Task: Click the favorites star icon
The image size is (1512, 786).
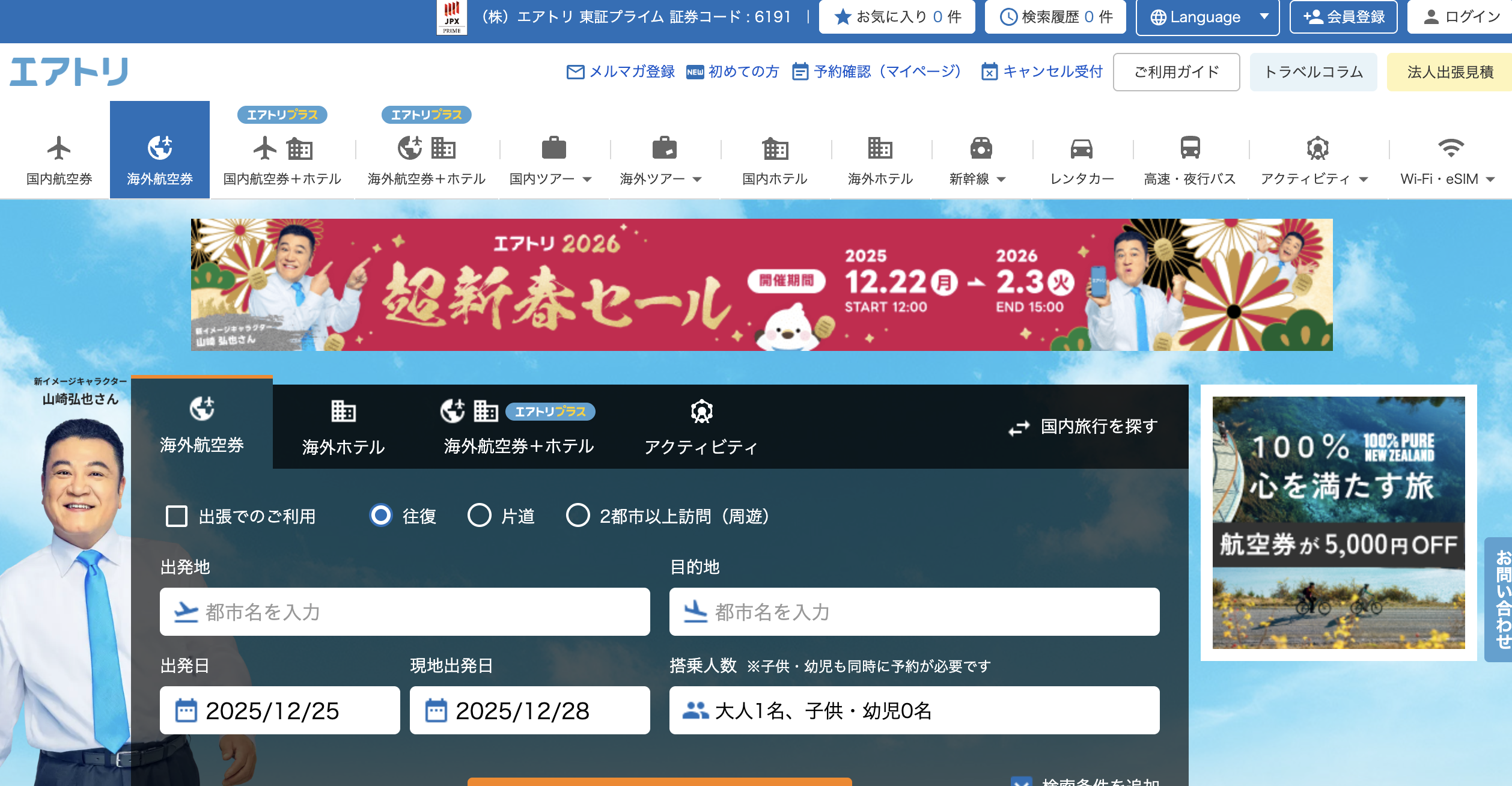Action: [843, 17]
